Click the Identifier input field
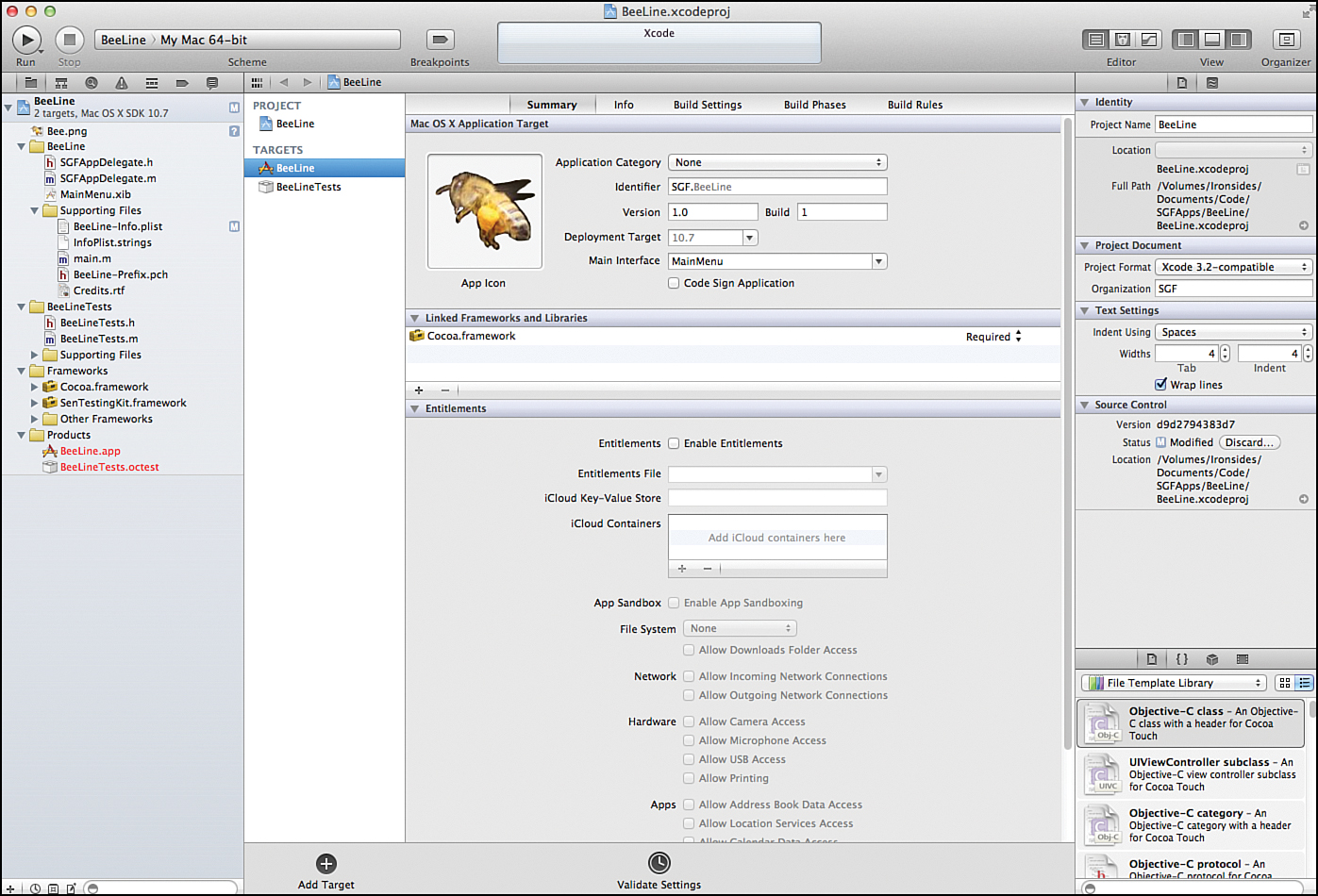The width and height of the screenshot is (1318, 896). tap(777, 187)
